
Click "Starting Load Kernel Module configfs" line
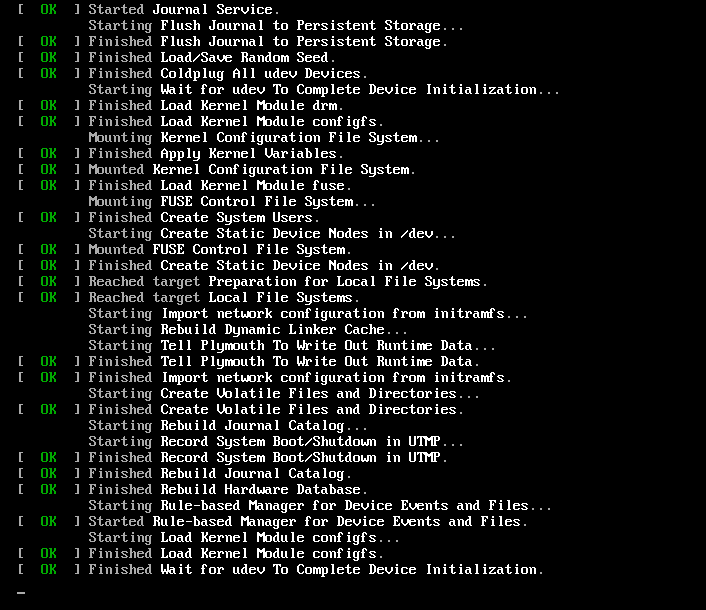(x=244, y=537)
